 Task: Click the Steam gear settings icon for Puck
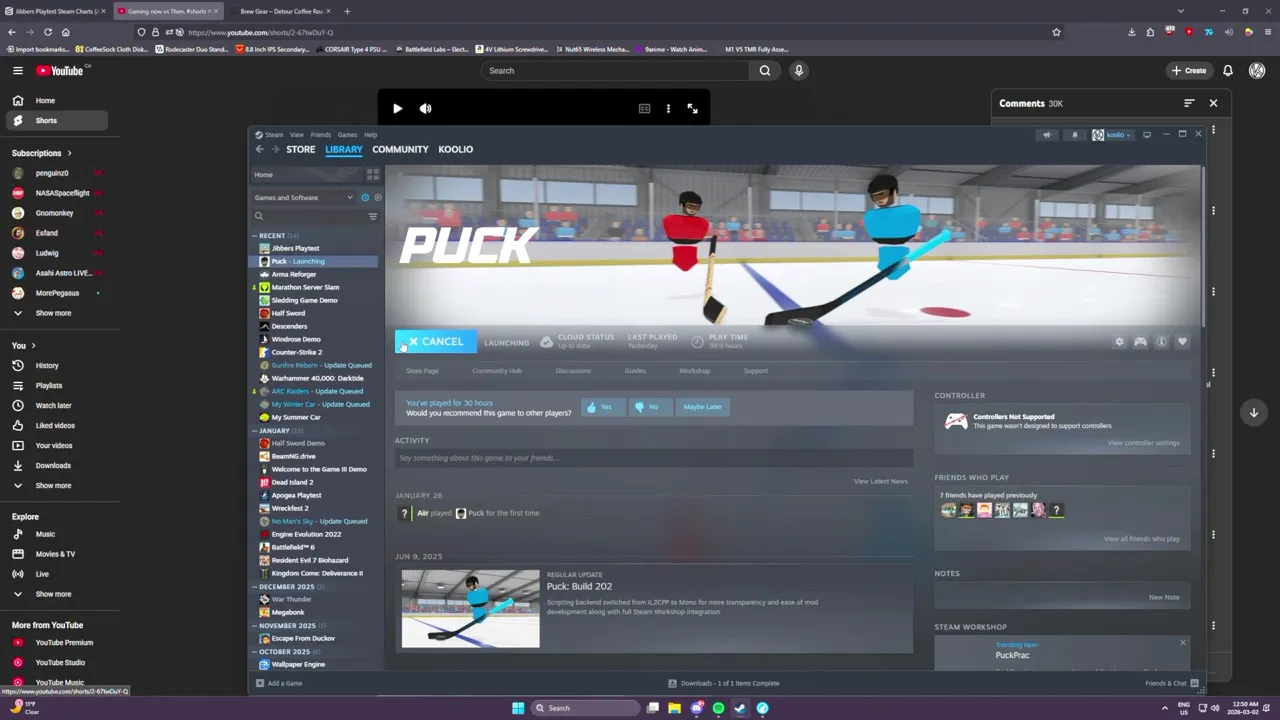point(1119,342)
